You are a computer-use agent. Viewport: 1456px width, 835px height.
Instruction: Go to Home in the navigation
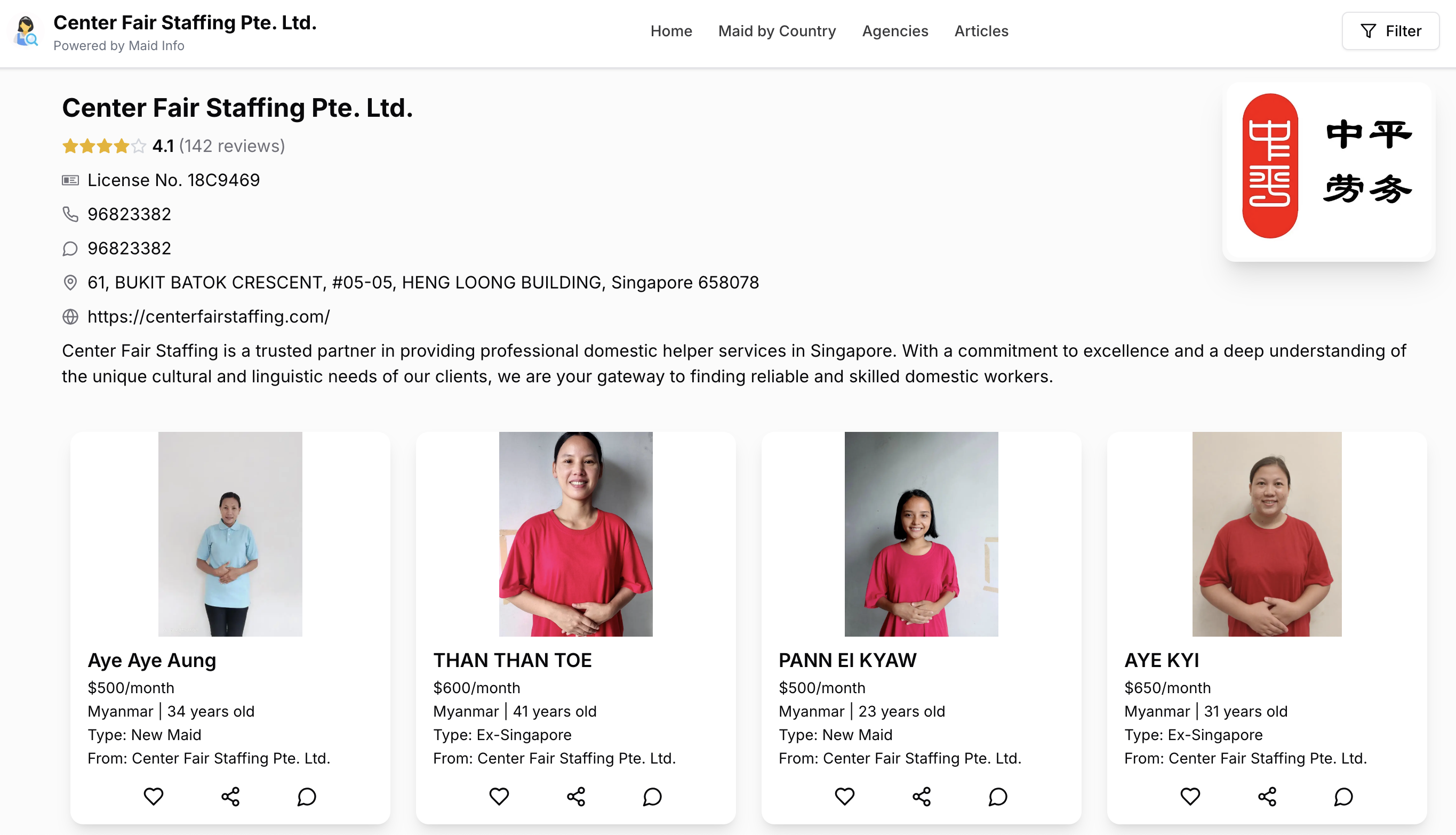[671, 31]
